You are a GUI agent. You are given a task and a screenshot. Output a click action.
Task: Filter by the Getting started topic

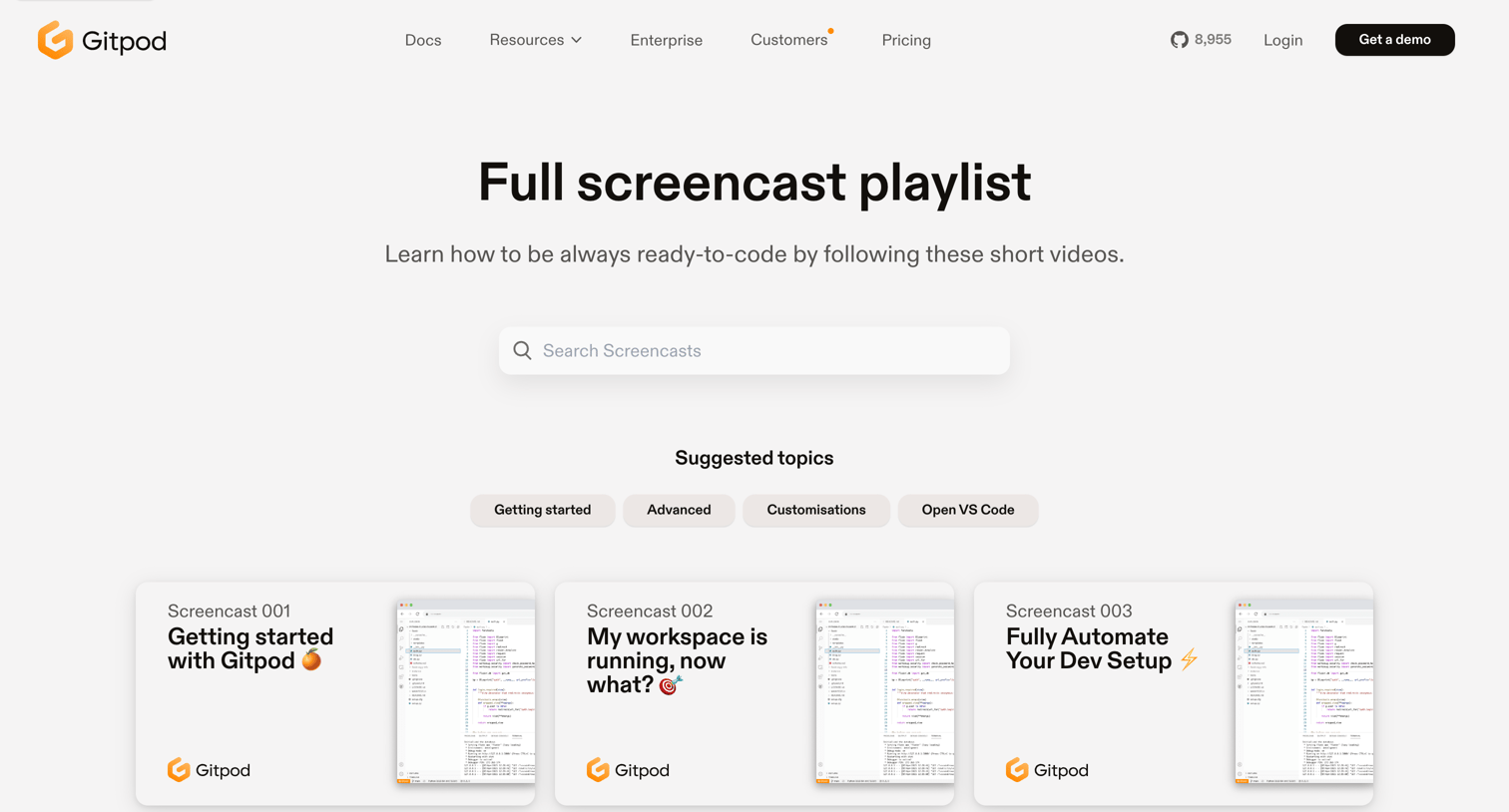tap(543, 510)
